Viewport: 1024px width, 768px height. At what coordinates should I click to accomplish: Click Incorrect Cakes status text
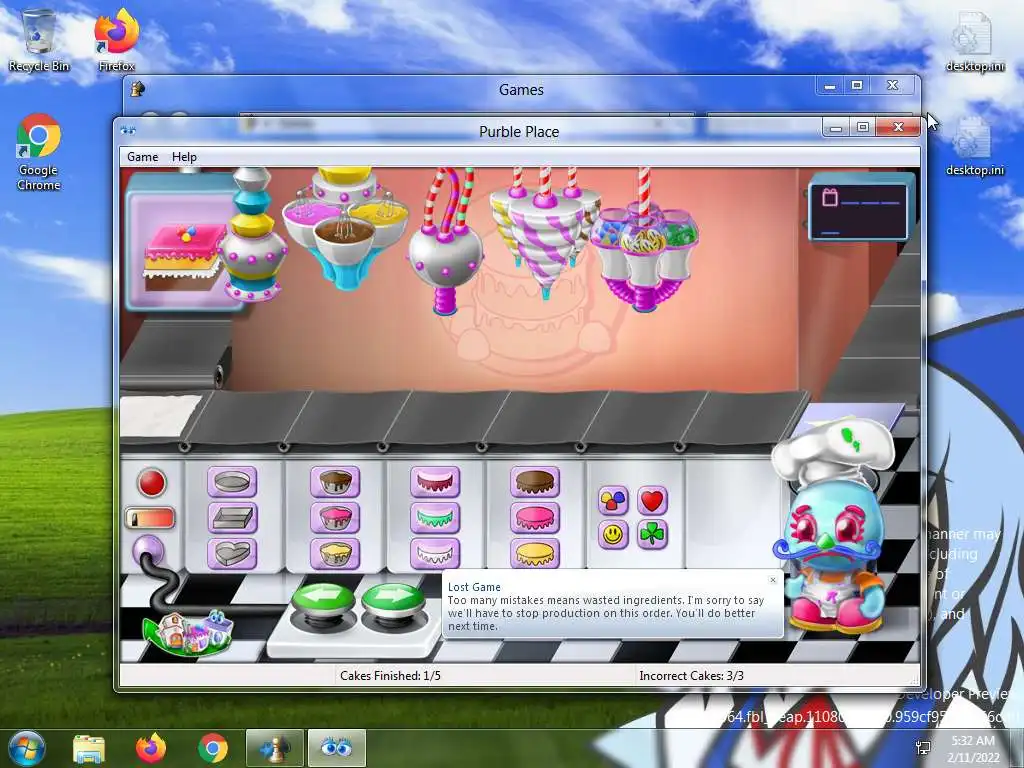[692, 676]
